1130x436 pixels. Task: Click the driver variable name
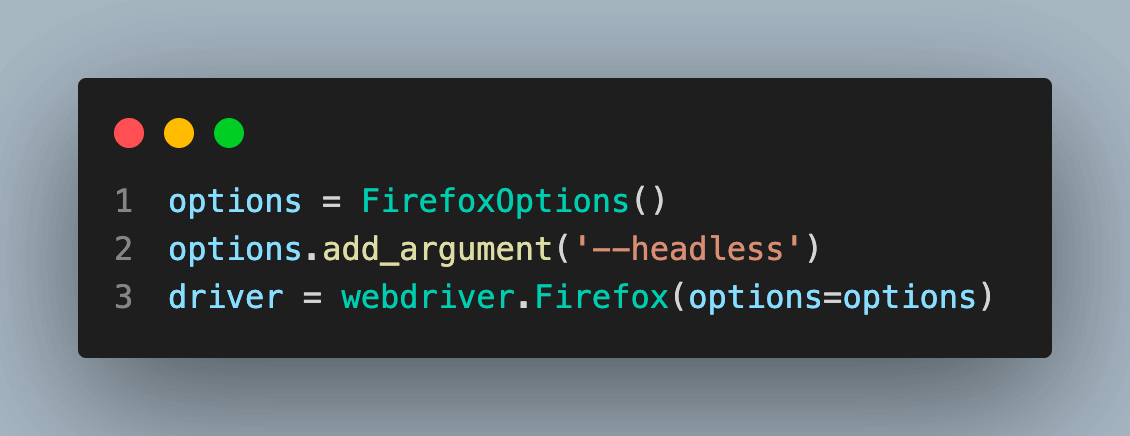point(226,298)
